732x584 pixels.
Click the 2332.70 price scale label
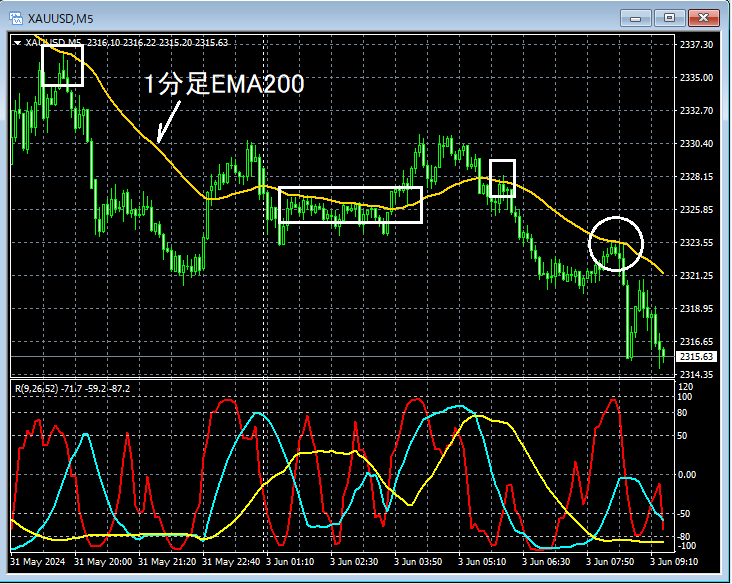click(x=697, y=111)
